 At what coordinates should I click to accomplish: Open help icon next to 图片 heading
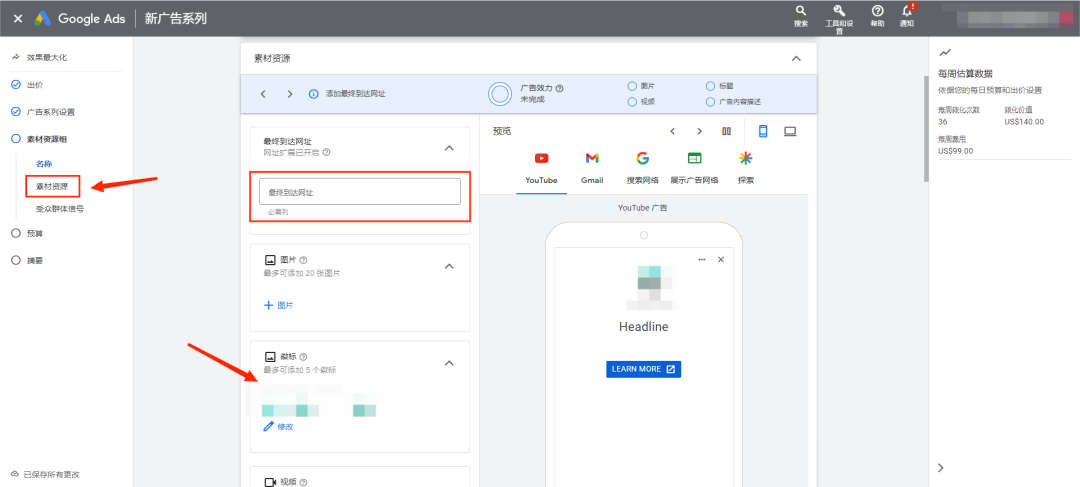pos(304,260)
